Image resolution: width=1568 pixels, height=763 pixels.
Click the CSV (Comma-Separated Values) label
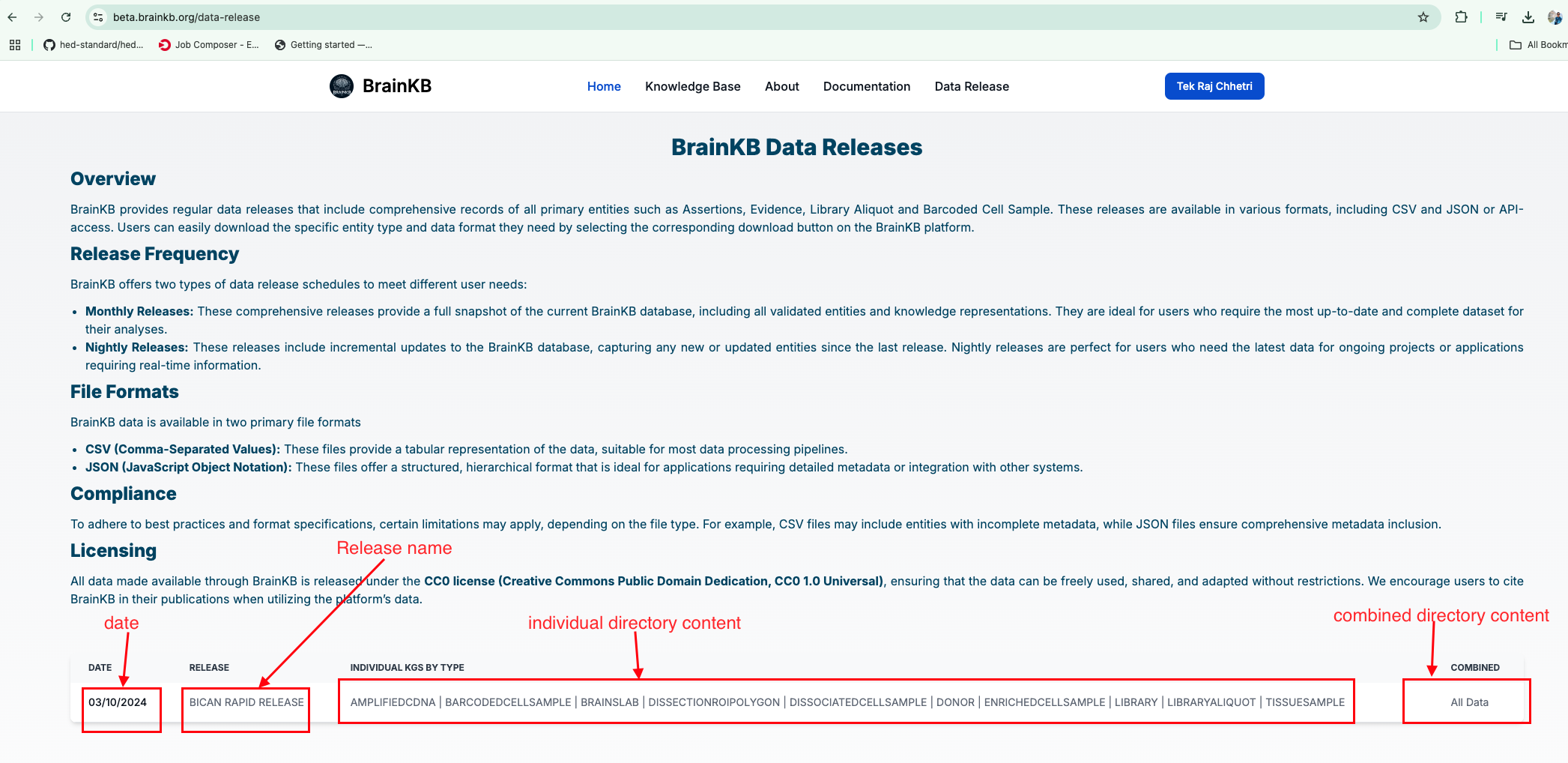tap(183, 449)
